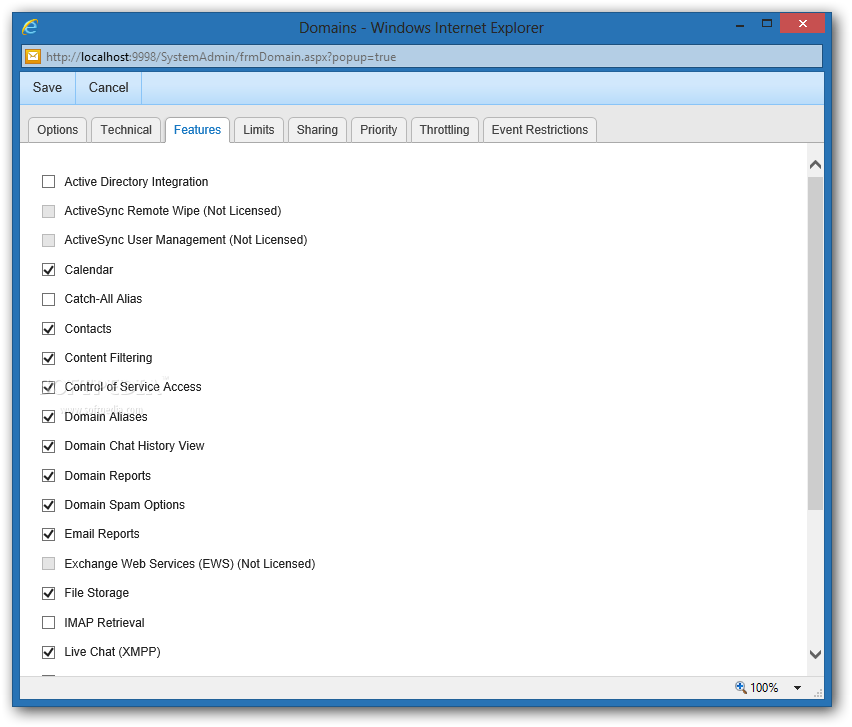The width and height of the screenshot is (852, 727).
Task: Toggle the Content Filtering checkbox
Action: coord(48,358)
